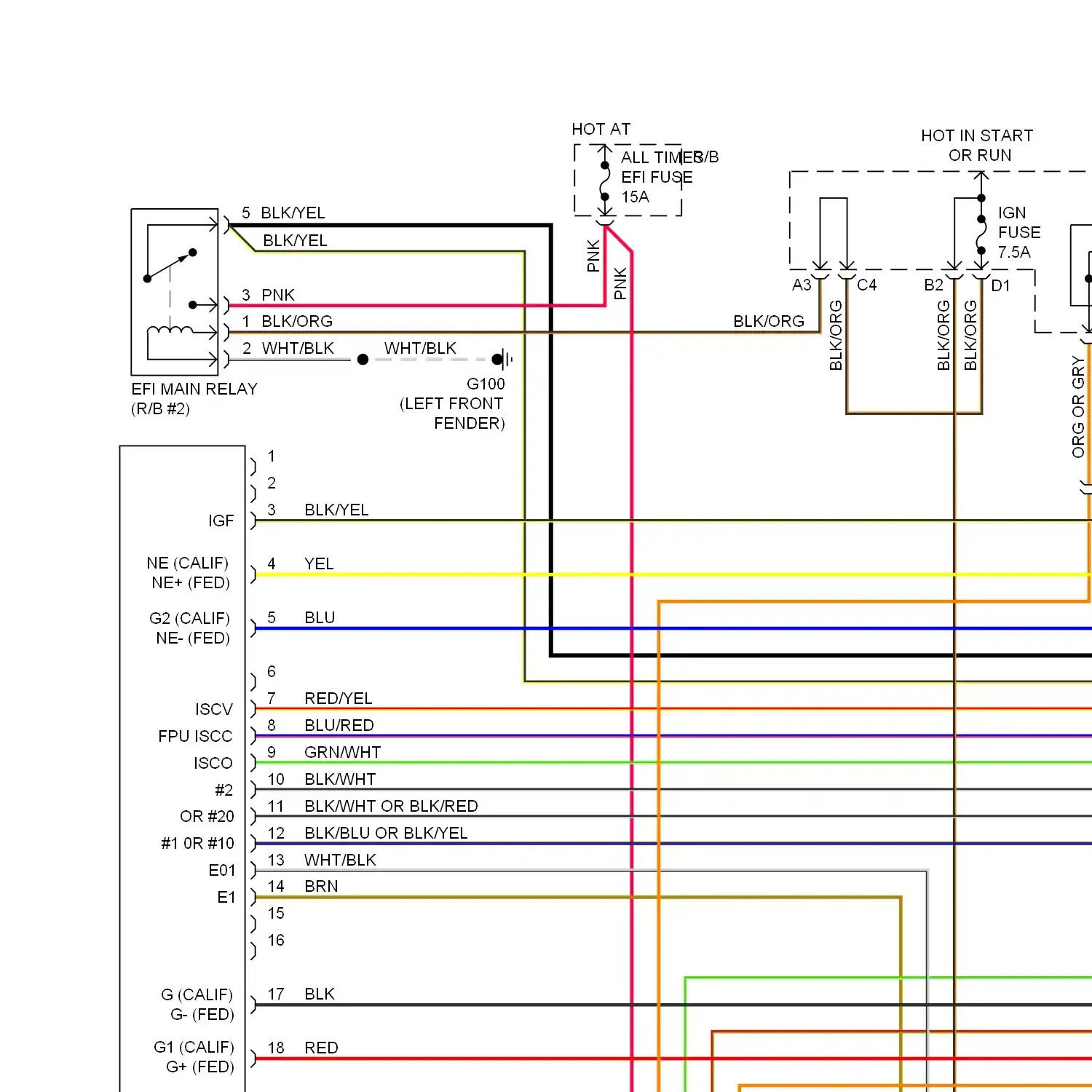This screenshot has width=1092, height=1092.
Task: Select the 'EFI MAIN RELAY' caption
Action: [x=194, y=389]
